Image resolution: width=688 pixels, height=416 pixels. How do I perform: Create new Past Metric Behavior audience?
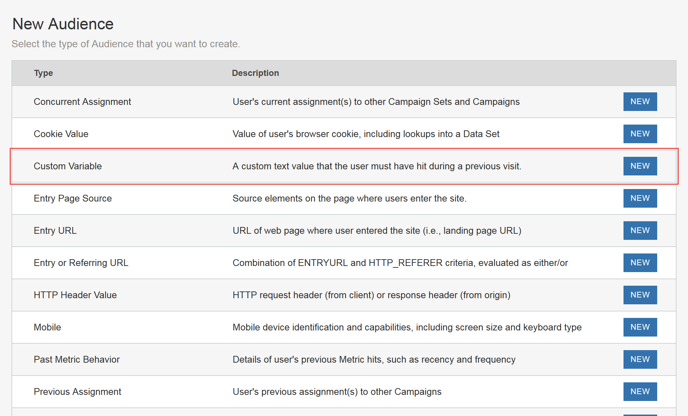[640, 359]
